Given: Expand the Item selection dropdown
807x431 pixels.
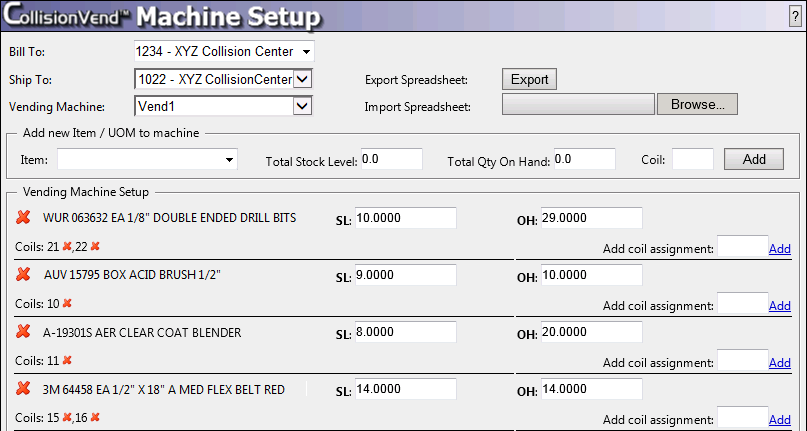Looking at the screenshot, I should [229, 159].
